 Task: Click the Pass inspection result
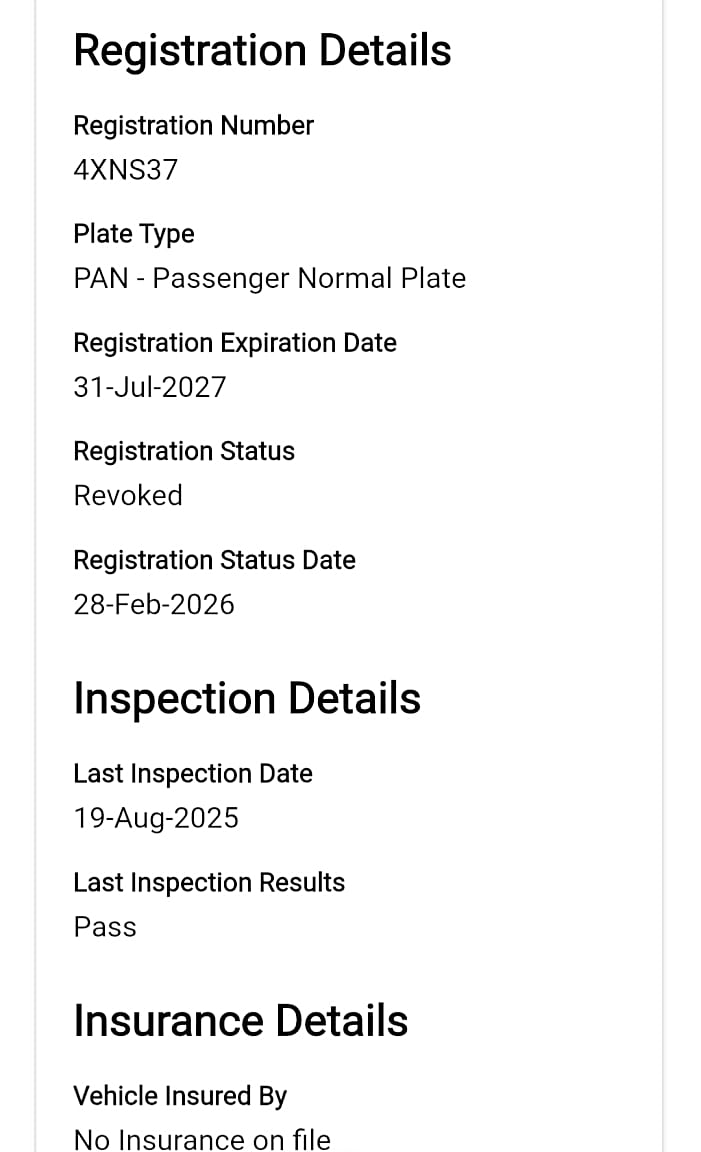[x=105, y=927]
